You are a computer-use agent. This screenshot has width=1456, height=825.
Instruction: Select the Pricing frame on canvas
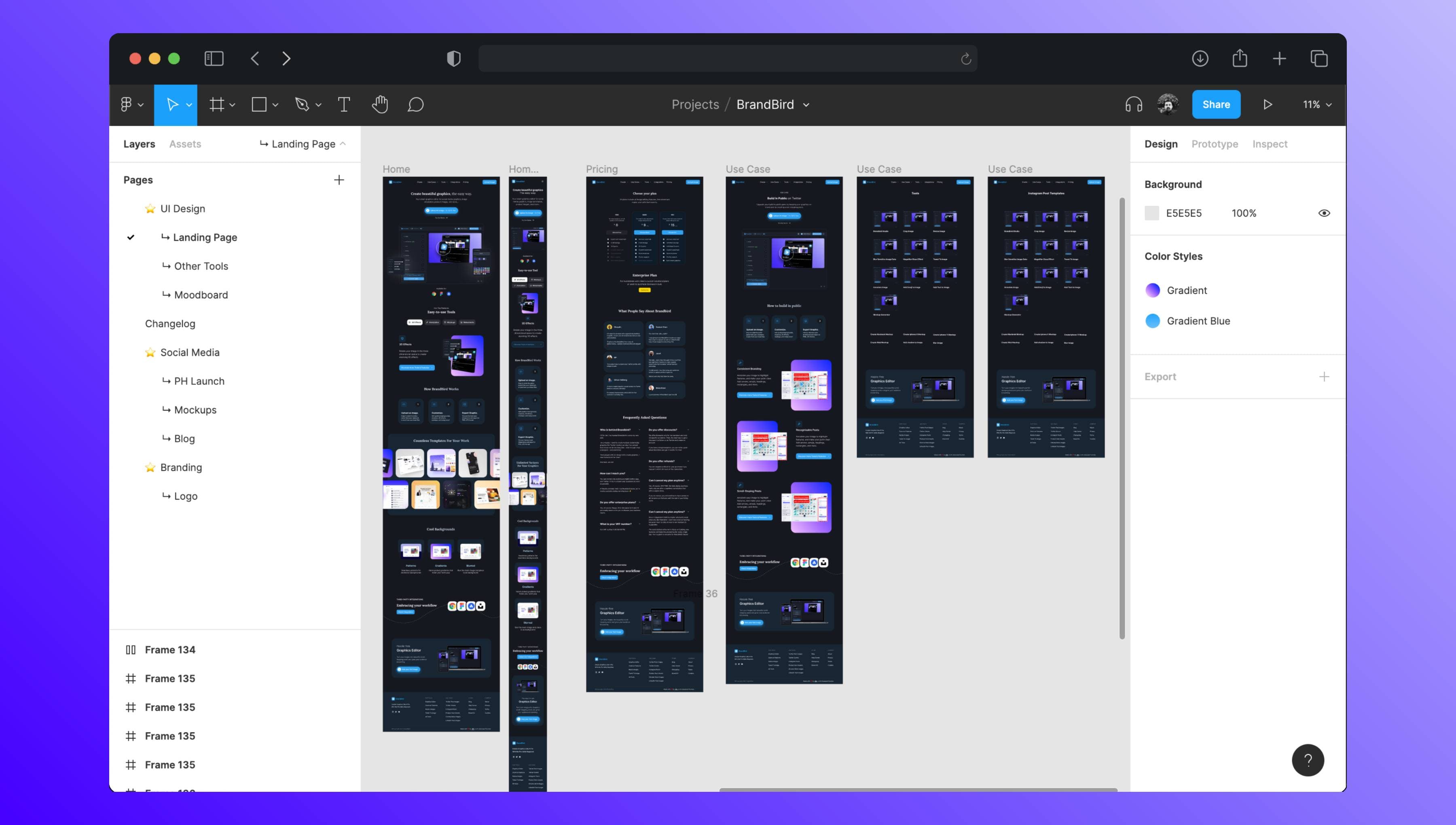pyautogui.click(x=644, y=434)
